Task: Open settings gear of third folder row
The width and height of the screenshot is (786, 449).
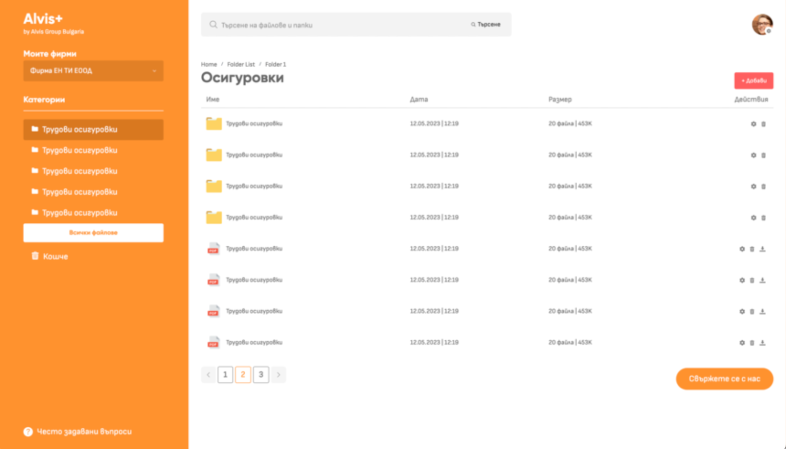Action: click(x=753, y=186)
